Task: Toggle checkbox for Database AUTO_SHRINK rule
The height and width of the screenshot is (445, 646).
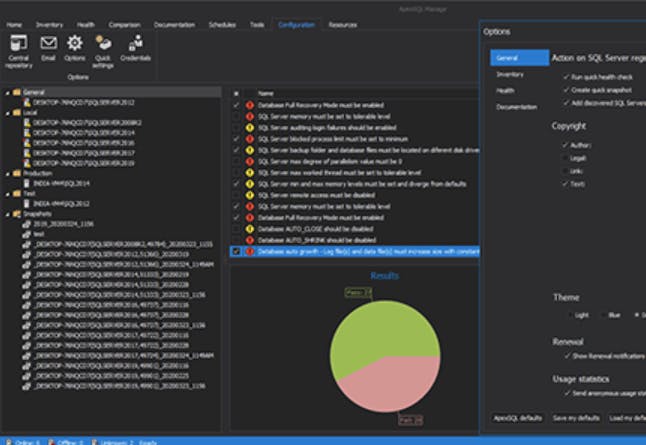Action: click(236, 240)
